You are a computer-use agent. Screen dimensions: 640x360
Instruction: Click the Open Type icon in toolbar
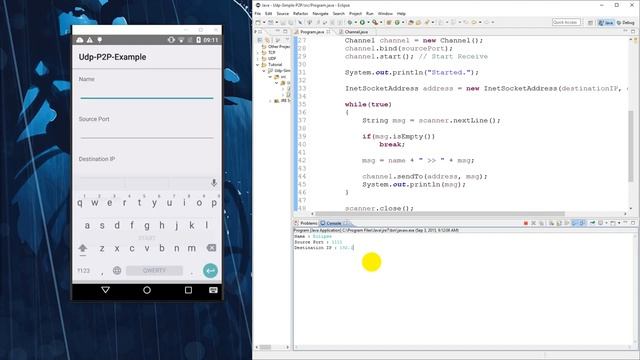click(x=411, y=22)
